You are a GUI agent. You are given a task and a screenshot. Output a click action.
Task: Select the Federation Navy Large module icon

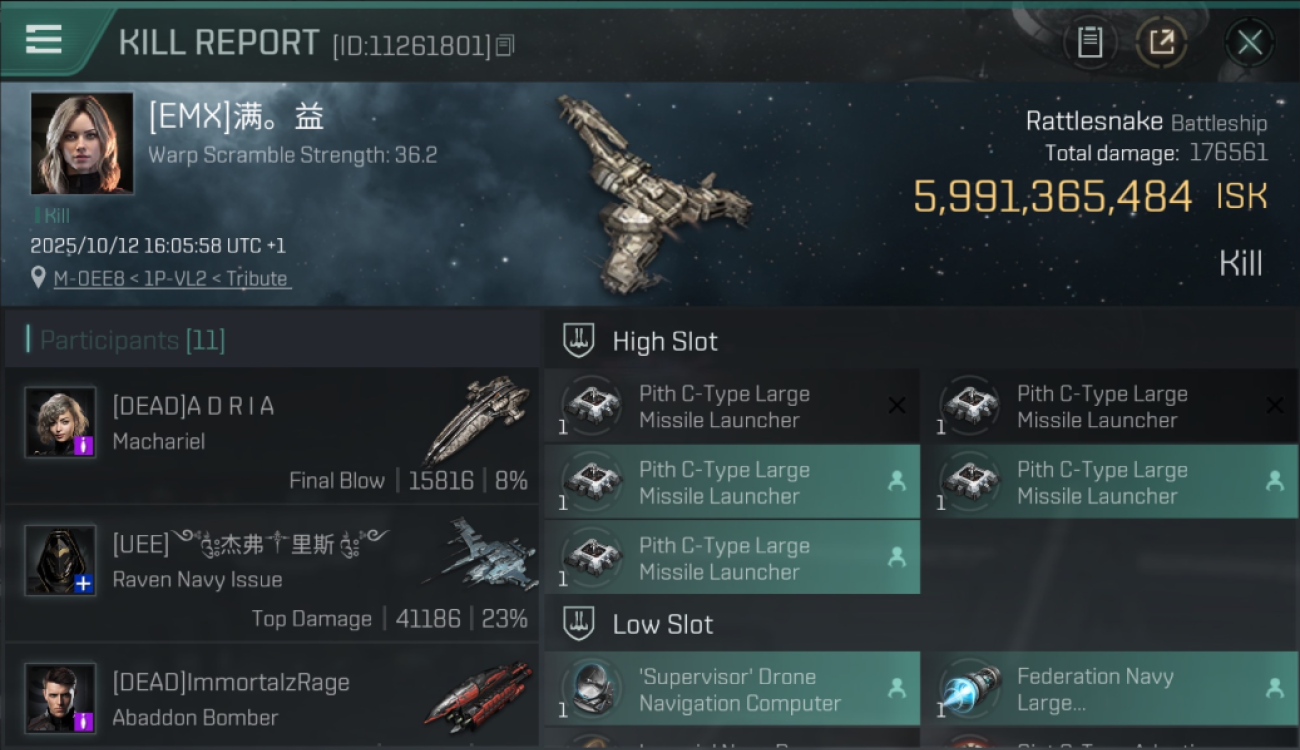coord(969,689)
